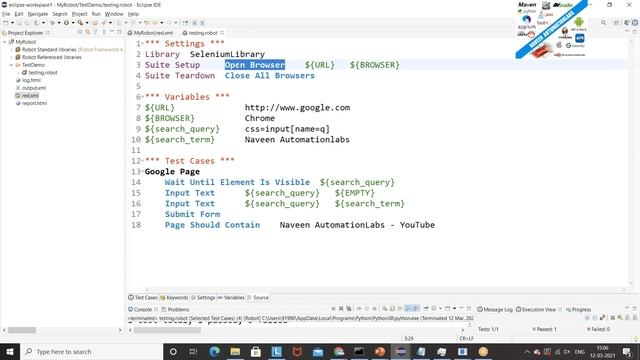Click the 'Close All Browsers' keyword text

click(x=270, y=76)
